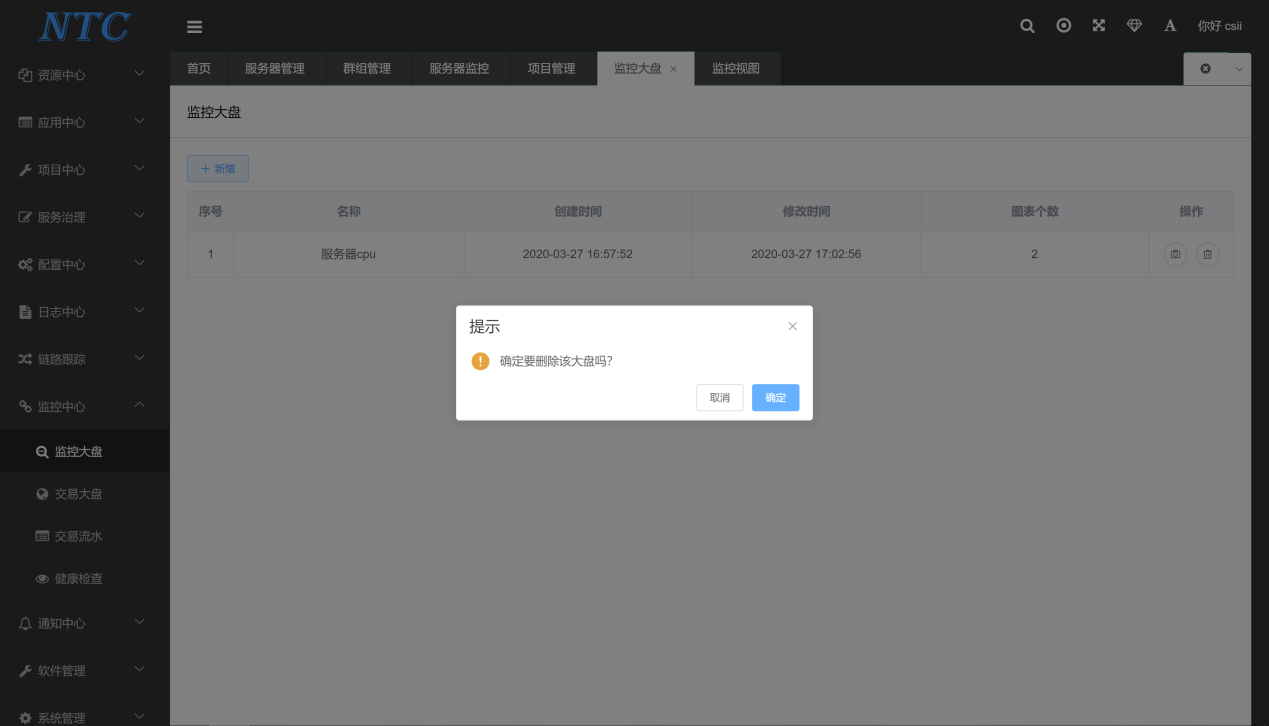Close the 监控大盘 tab via its x

(x=673, y=69)
